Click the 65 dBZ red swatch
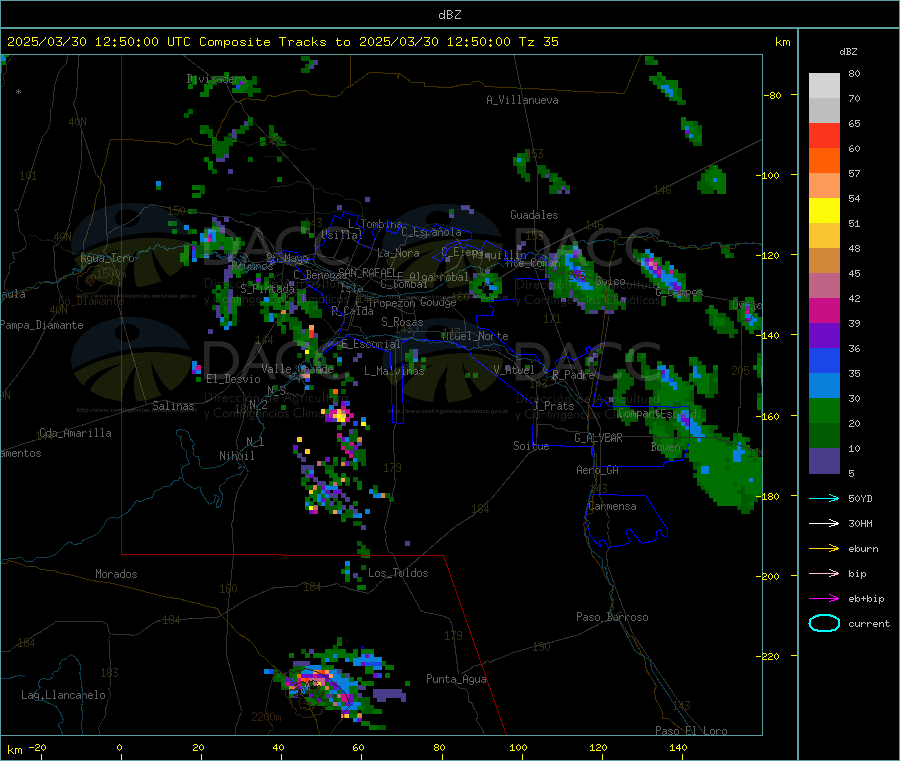The image size is (900, 761). tap(824, 135)
